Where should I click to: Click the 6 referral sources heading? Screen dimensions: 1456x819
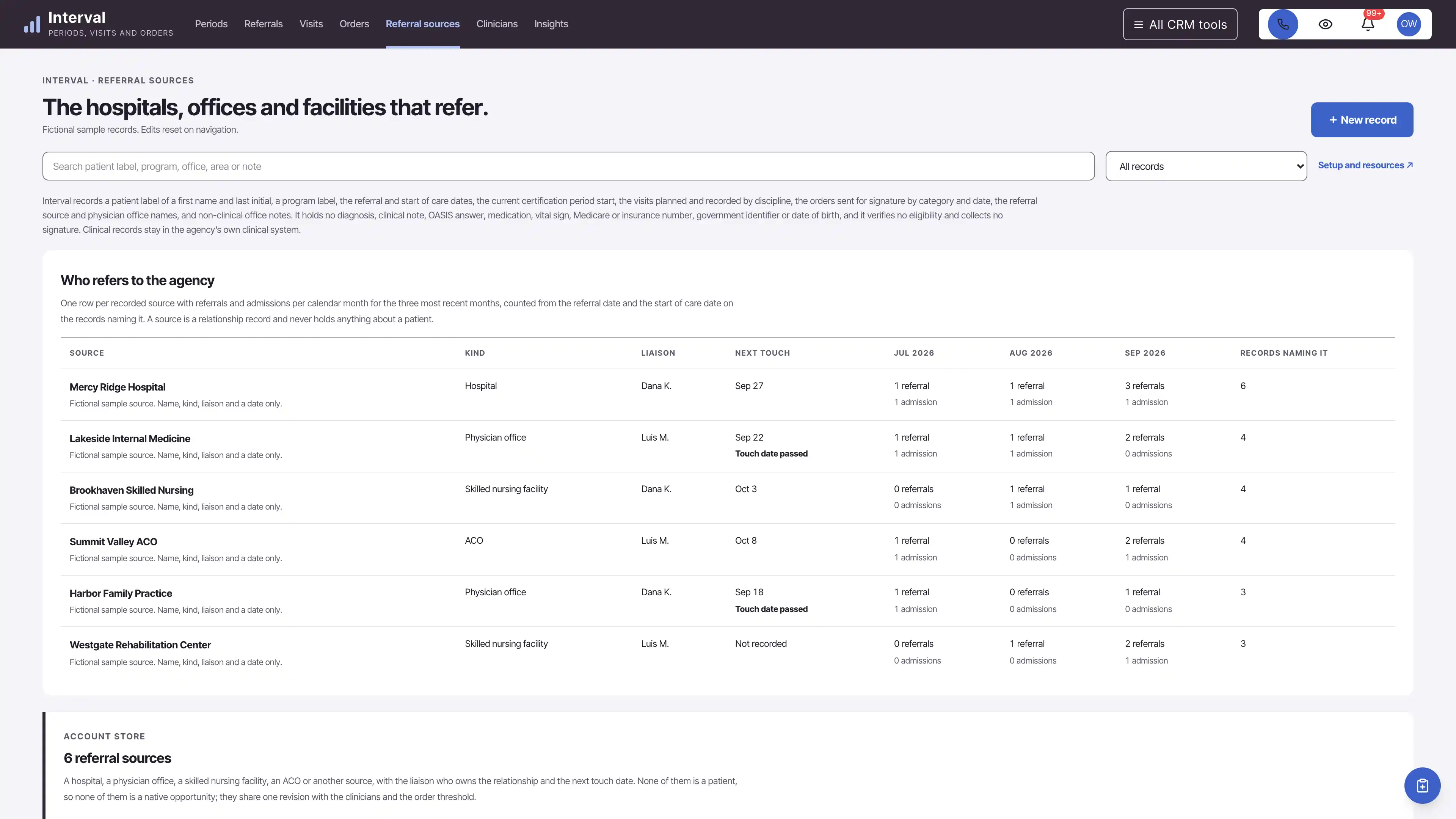tap(118, 758)
